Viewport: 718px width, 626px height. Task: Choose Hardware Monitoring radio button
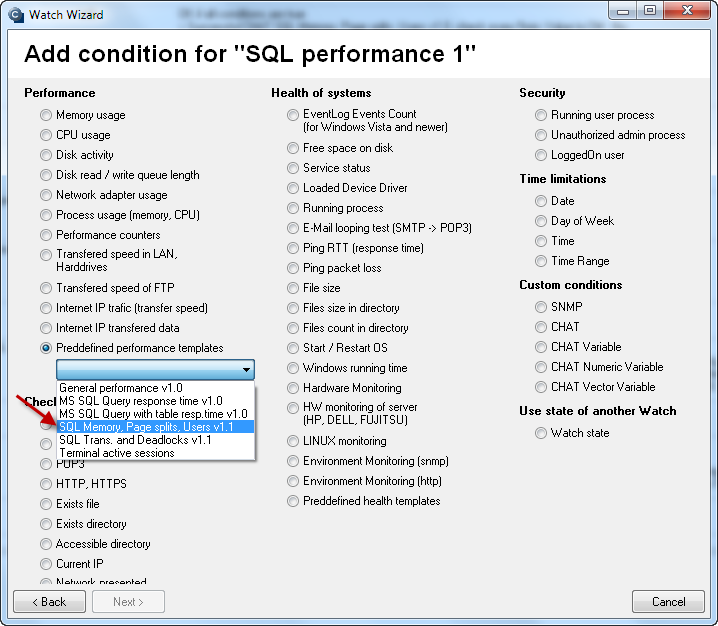pos(293,388)
